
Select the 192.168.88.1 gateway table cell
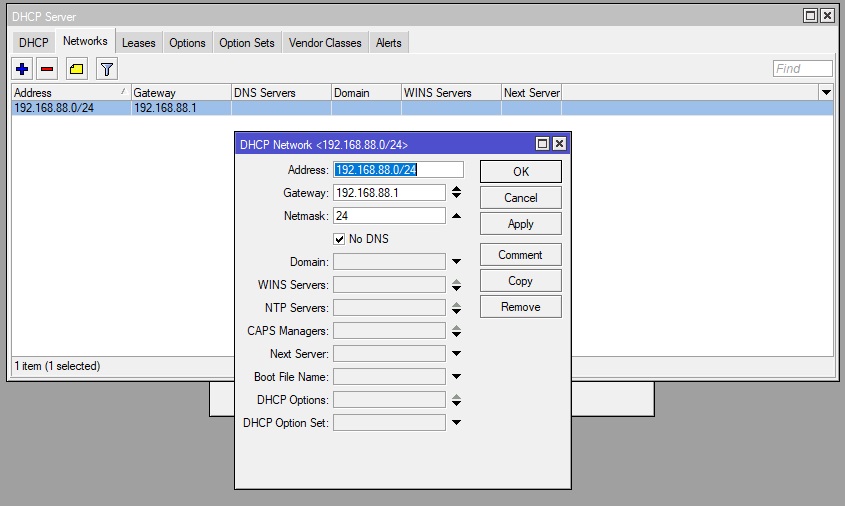coord(181,108)
